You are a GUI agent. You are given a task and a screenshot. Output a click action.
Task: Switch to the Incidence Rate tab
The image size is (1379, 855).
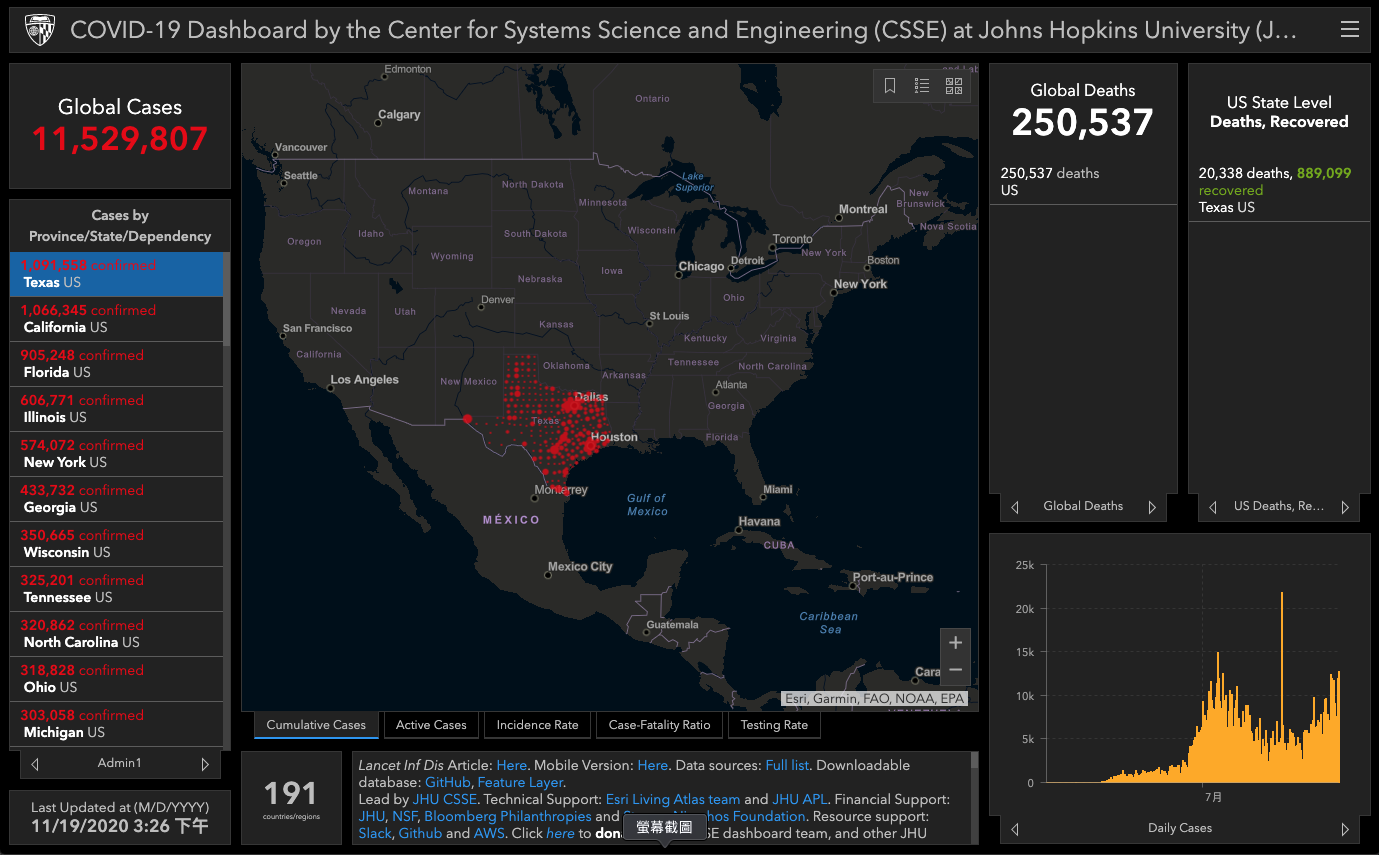[x=537, y=725]
